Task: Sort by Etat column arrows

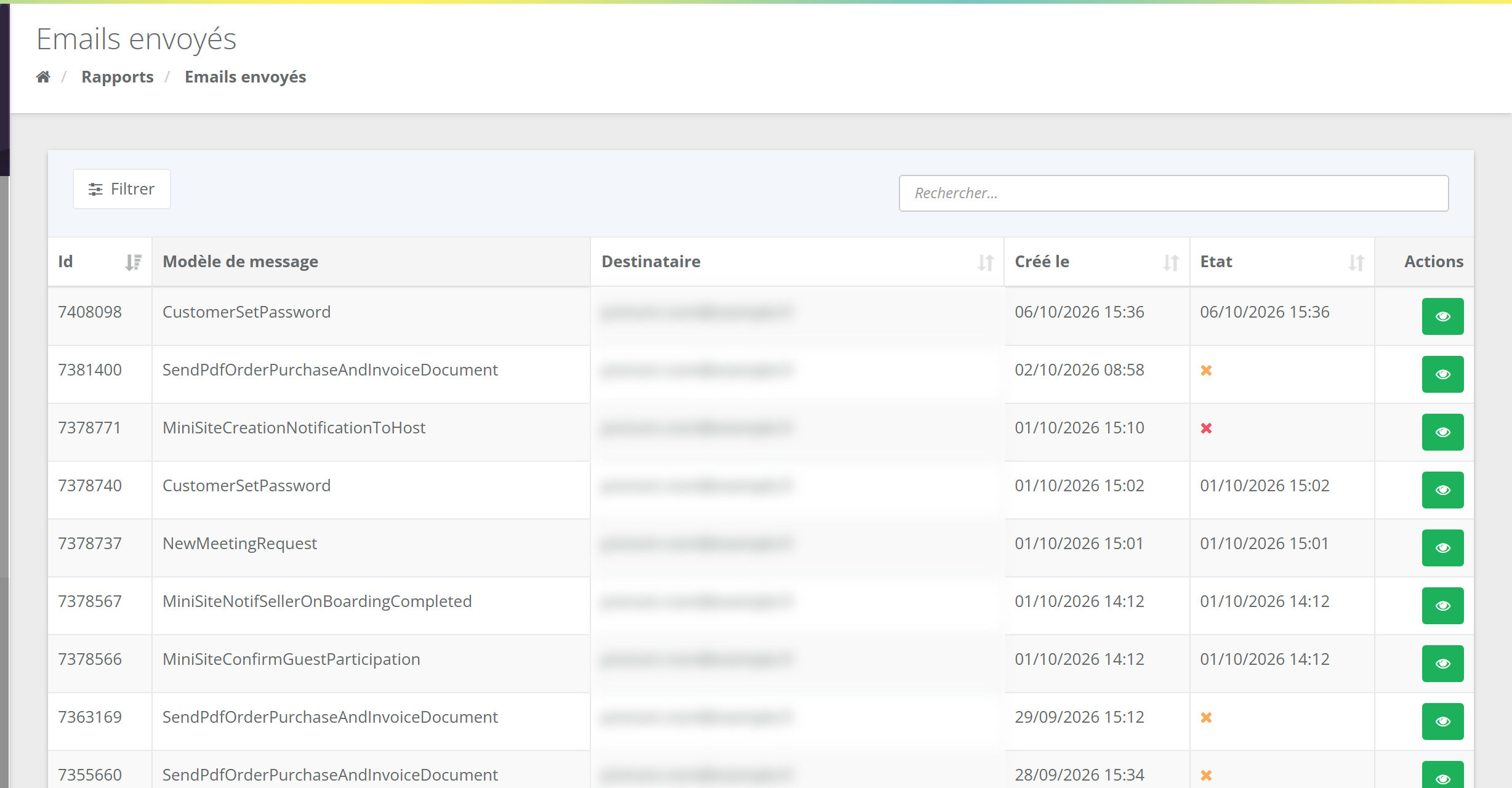Action: point(1356,262)
